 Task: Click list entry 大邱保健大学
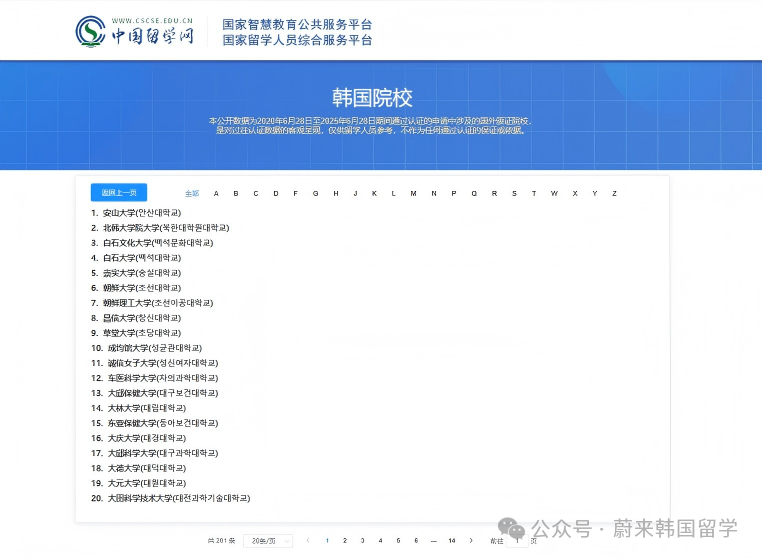(155, 393)
